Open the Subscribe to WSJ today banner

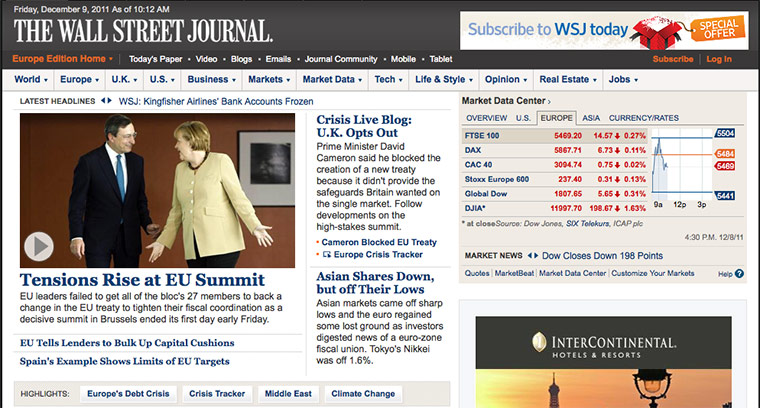tap(604, 31)
